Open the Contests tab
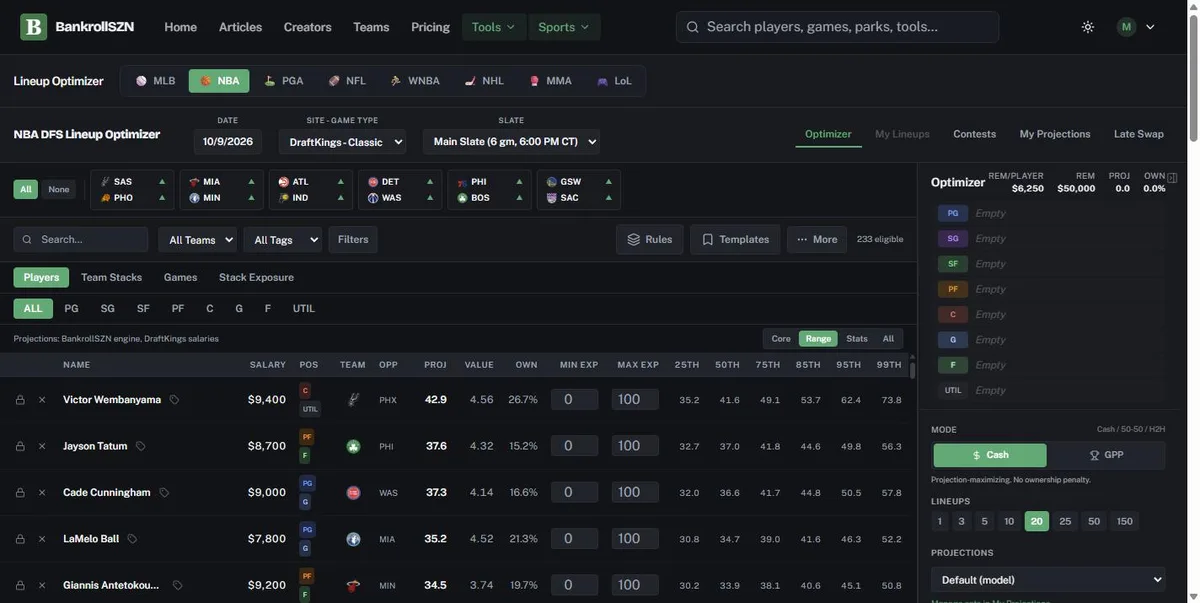1200x603 pixels. click(974, 134)
